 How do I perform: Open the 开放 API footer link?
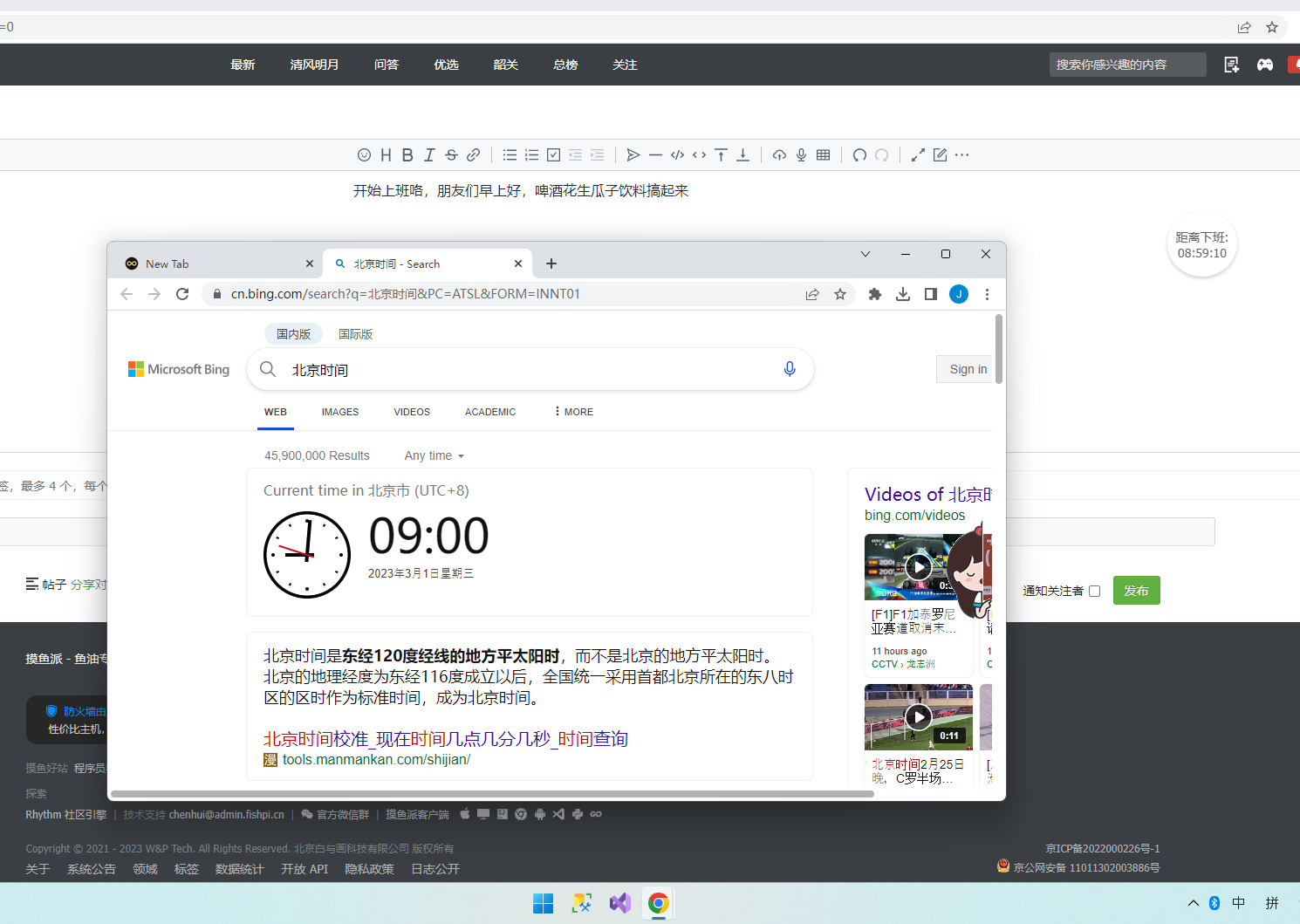pyautogui.click(x=304, y=869)
